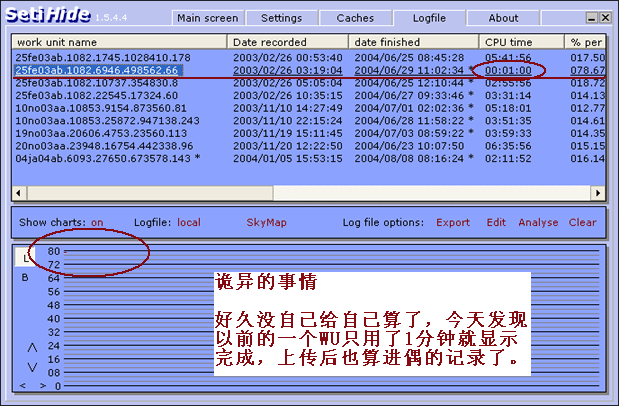This screenshot has width=619, height=406.
Task: Click the chart right arrow
Action: (43, 385)
